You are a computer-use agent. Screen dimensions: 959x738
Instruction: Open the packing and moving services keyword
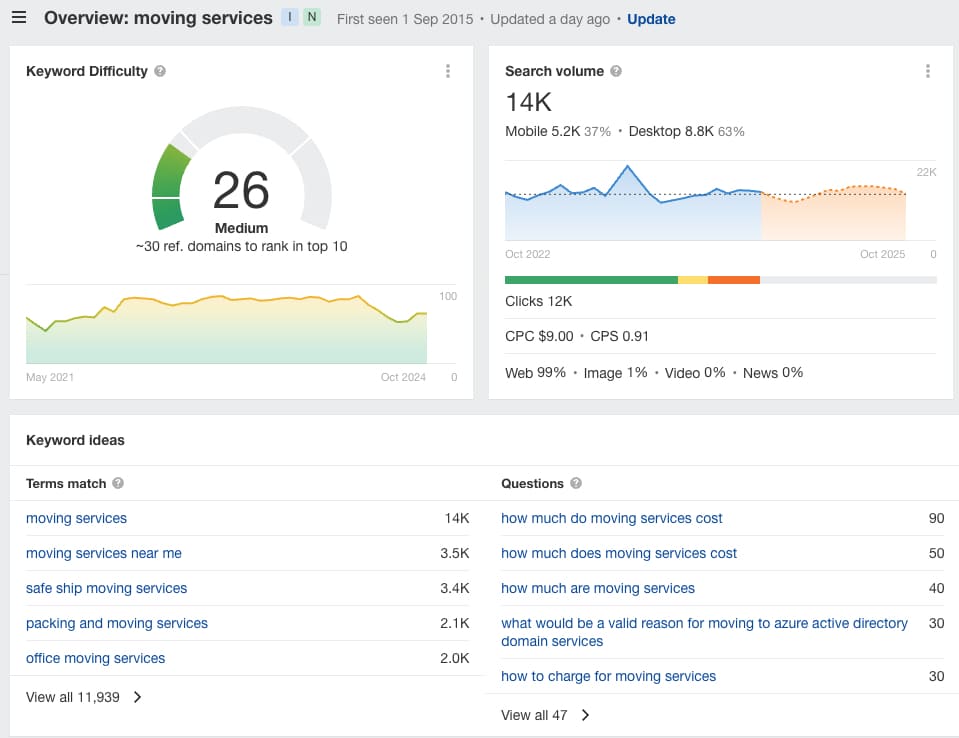click(116, 623)
